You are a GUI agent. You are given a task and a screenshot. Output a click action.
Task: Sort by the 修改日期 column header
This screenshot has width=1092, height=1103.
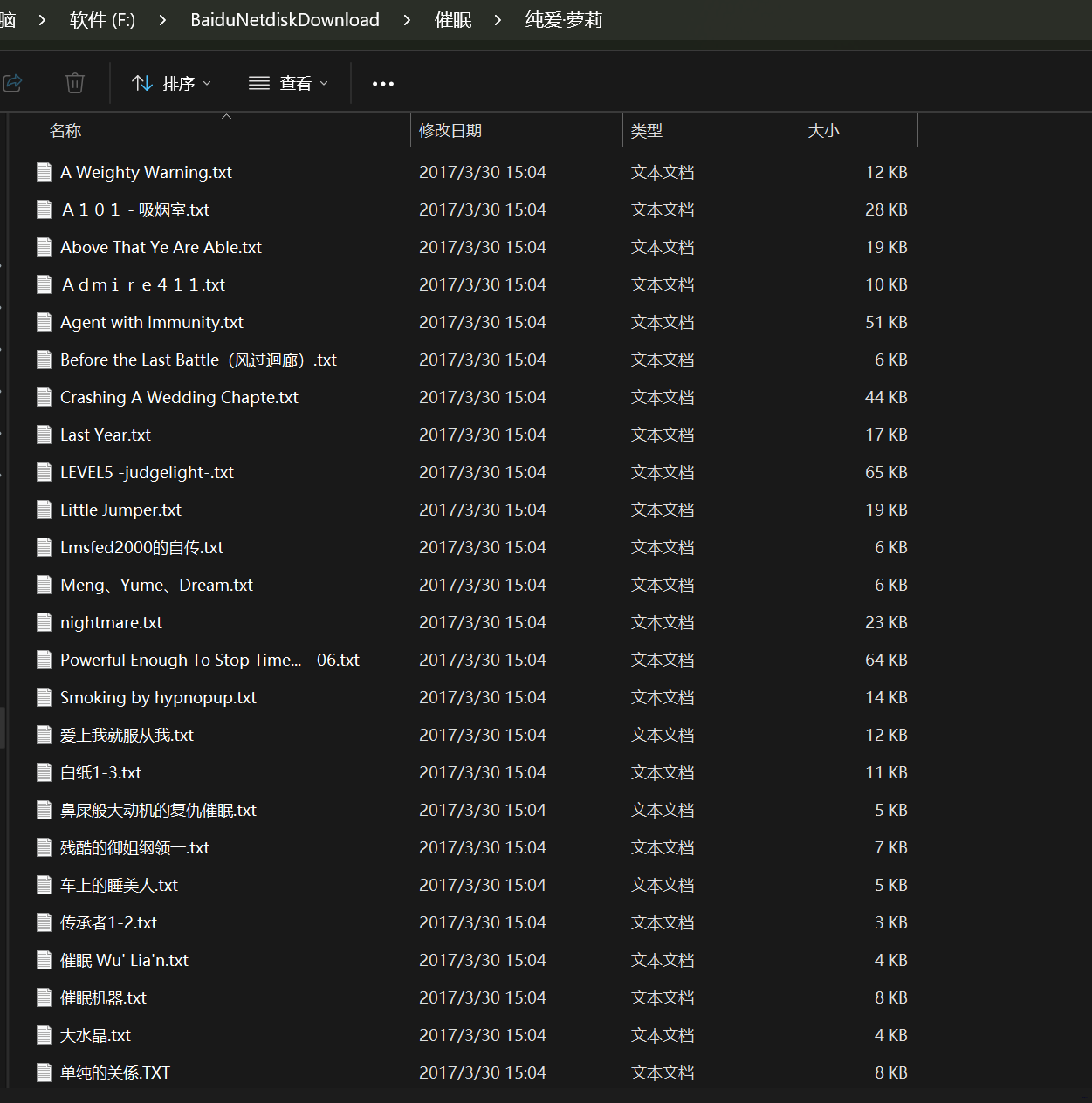(x=450, y=131)
